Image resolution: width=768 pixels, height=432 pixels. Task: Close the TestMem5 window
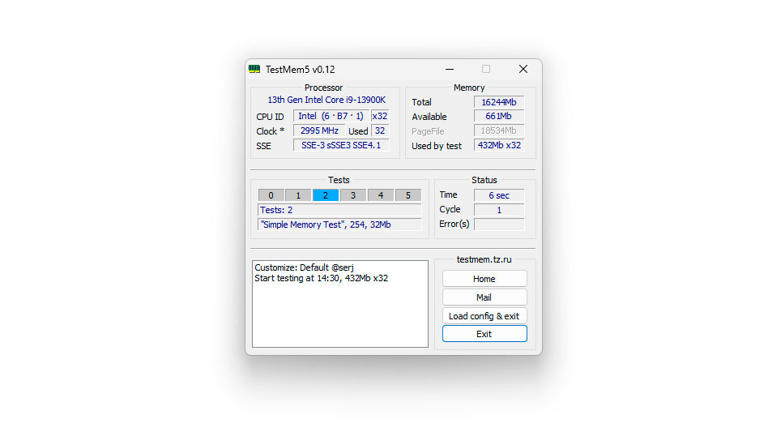tap(522, 69)
